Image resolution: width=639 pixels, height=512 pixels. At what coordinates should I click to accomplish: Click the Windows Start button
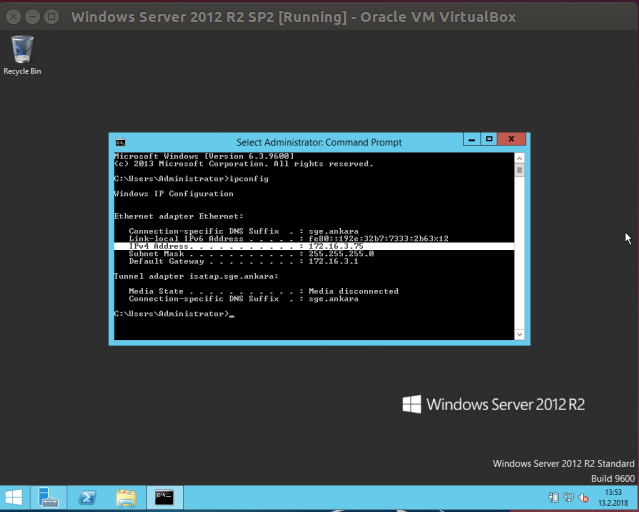[14, 498]
